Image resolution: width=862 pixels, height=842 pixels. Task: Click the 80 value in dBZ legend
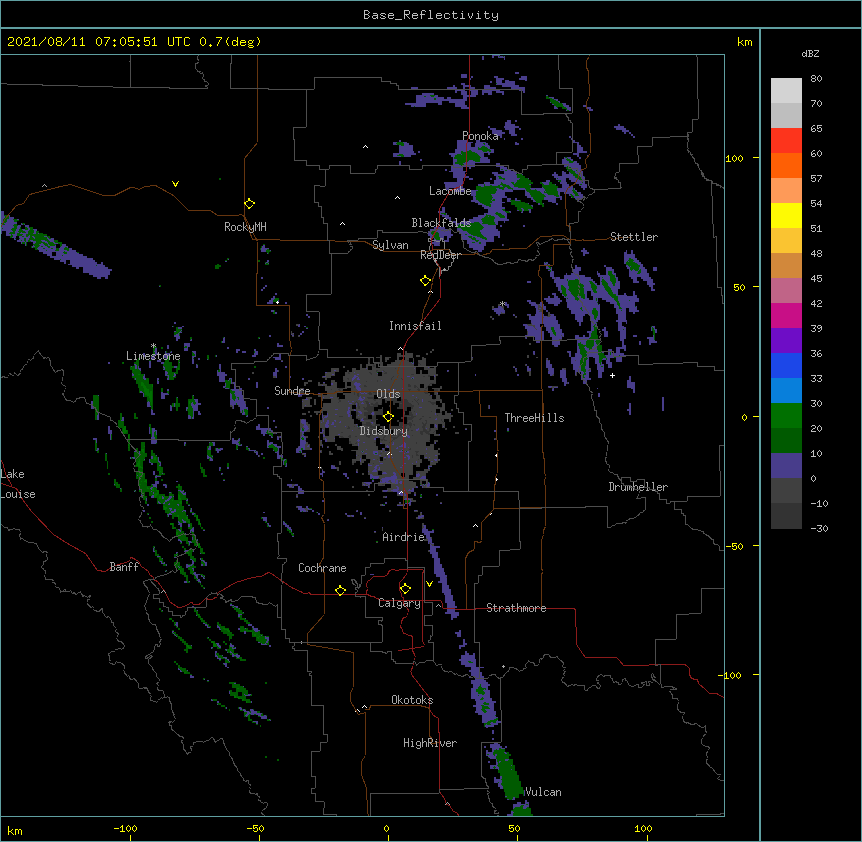816,79
